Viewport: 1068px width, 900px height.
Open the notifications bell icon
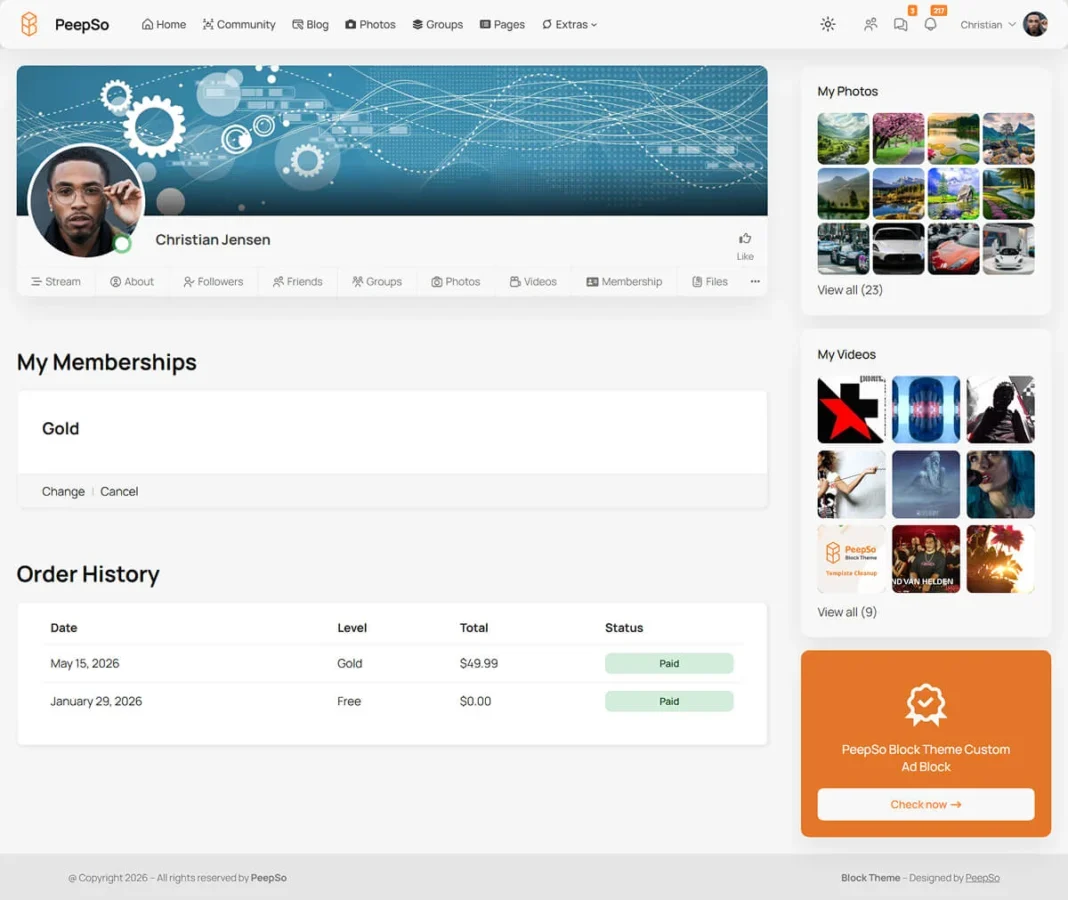930,25
